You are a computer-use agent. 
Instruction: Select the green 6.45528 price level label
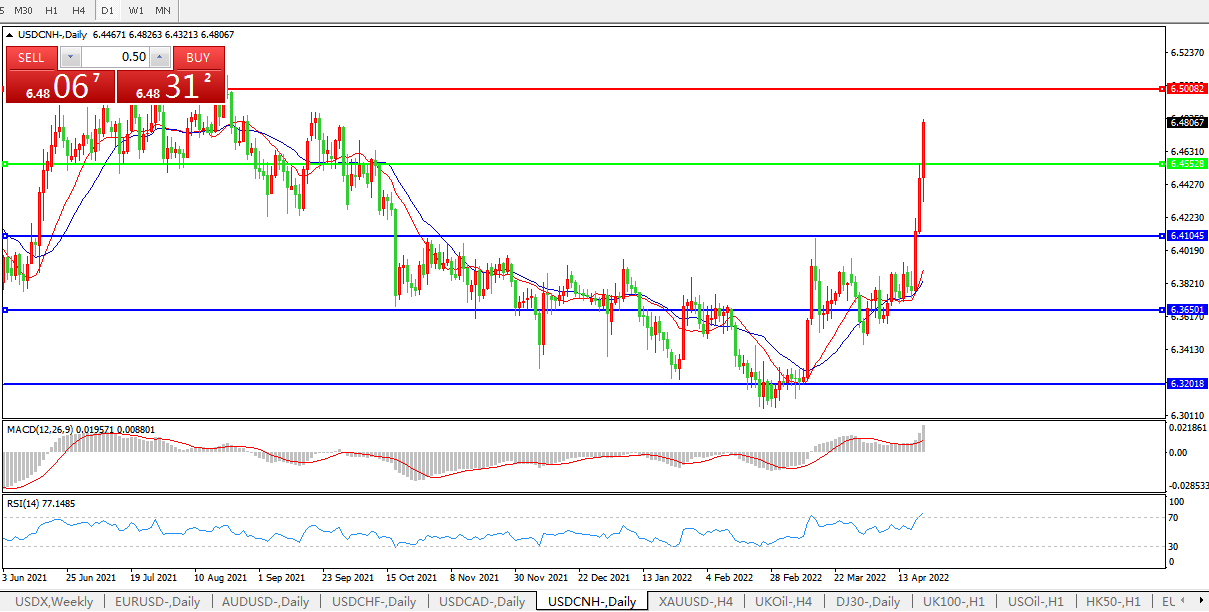click(x=1187, y=163)
